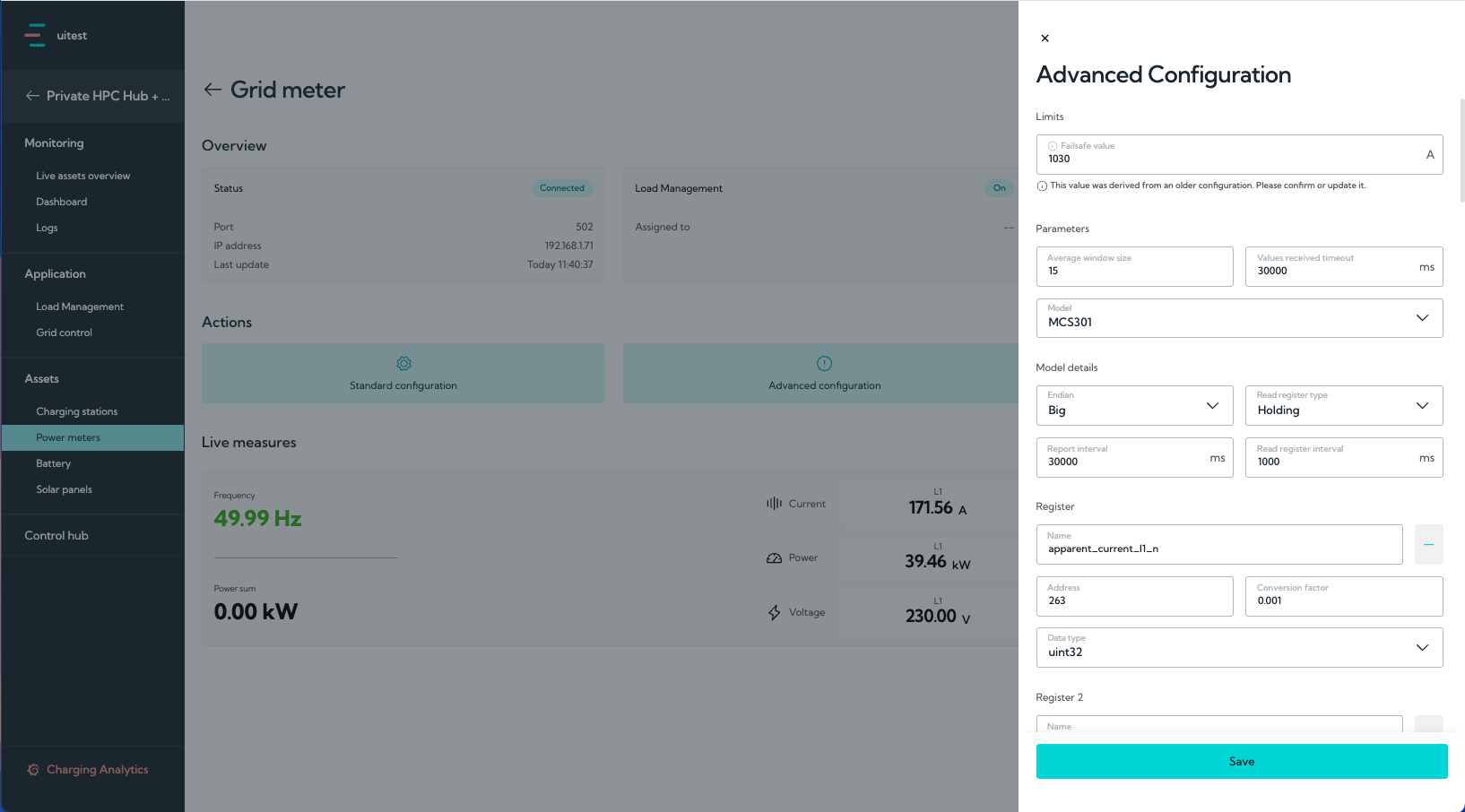
Task: Close the Advanced Configuration panel
Action: click(1045, 39)
